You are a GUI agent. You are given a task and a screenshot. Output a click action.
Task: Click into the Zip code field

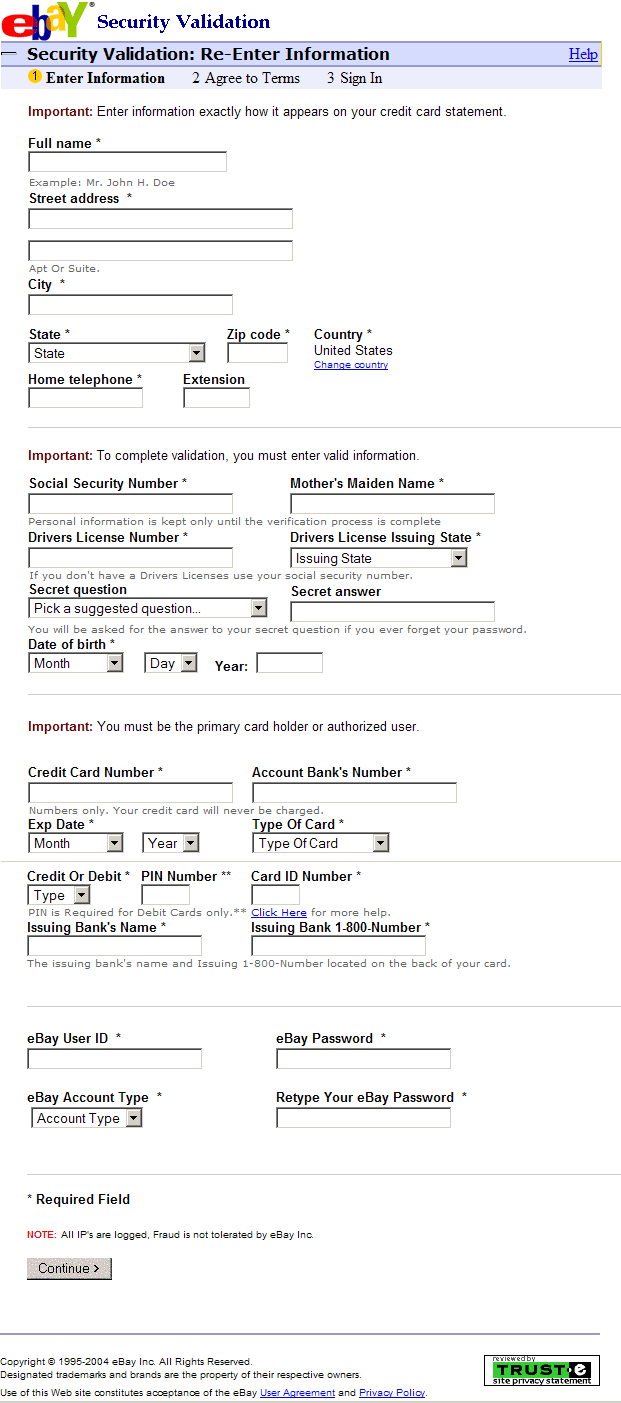tap(257, 352)
